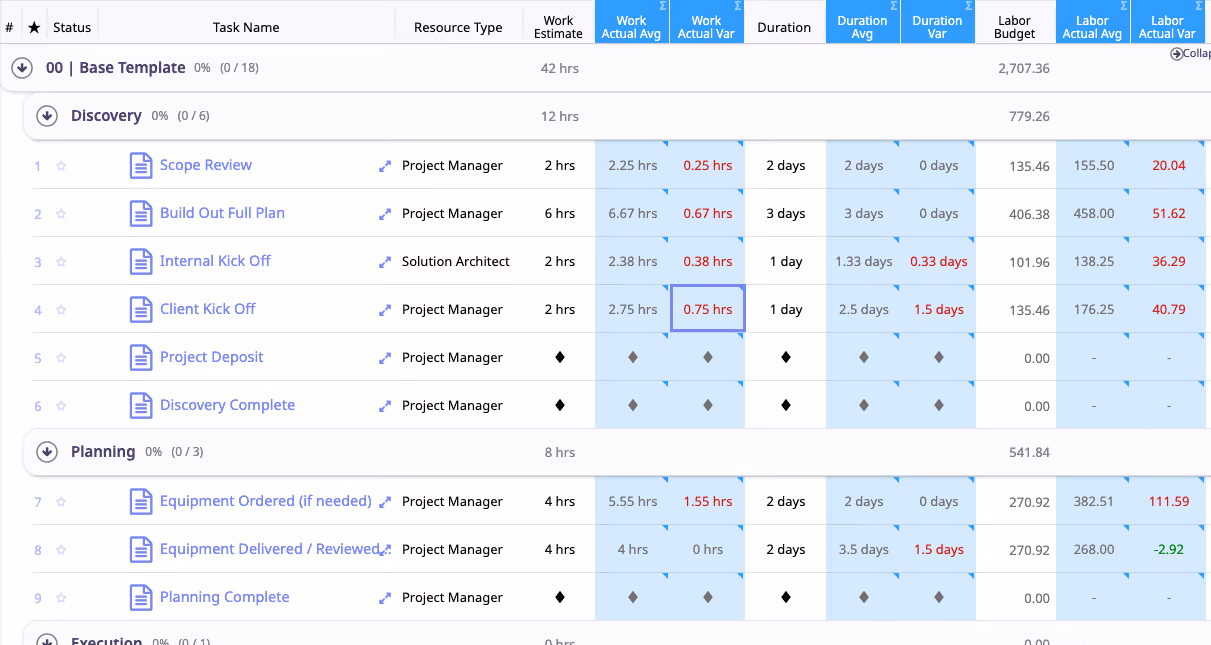Open document icon for Planning Complete

pos(141,597)
